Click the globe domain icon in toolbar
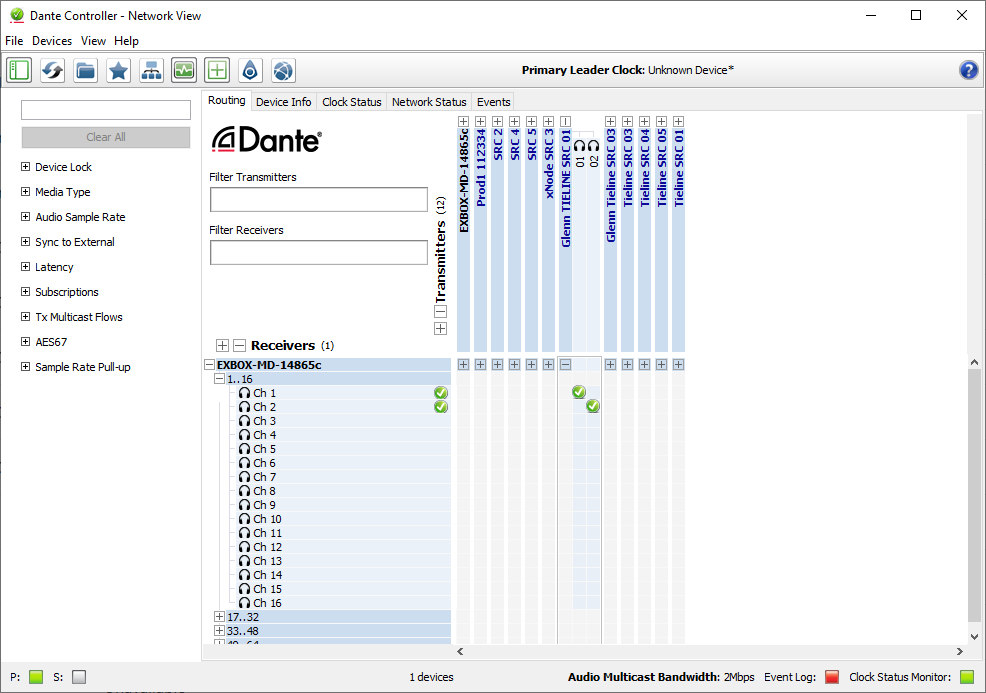The image size is (986, 693). (284, 70)
